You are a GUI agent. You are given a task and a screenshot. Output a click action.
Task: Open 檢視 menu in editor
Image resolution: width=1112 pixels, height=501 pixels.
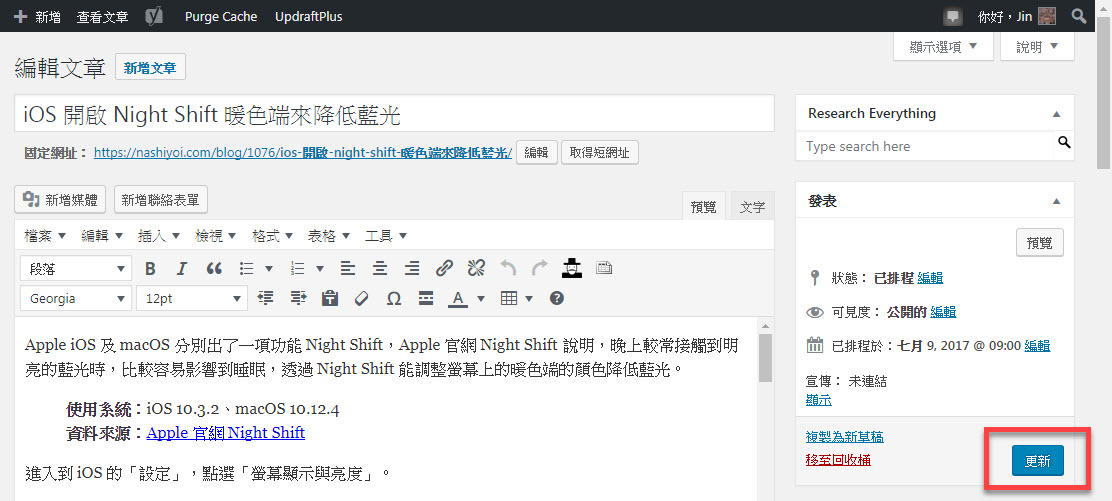click(216, 236)
